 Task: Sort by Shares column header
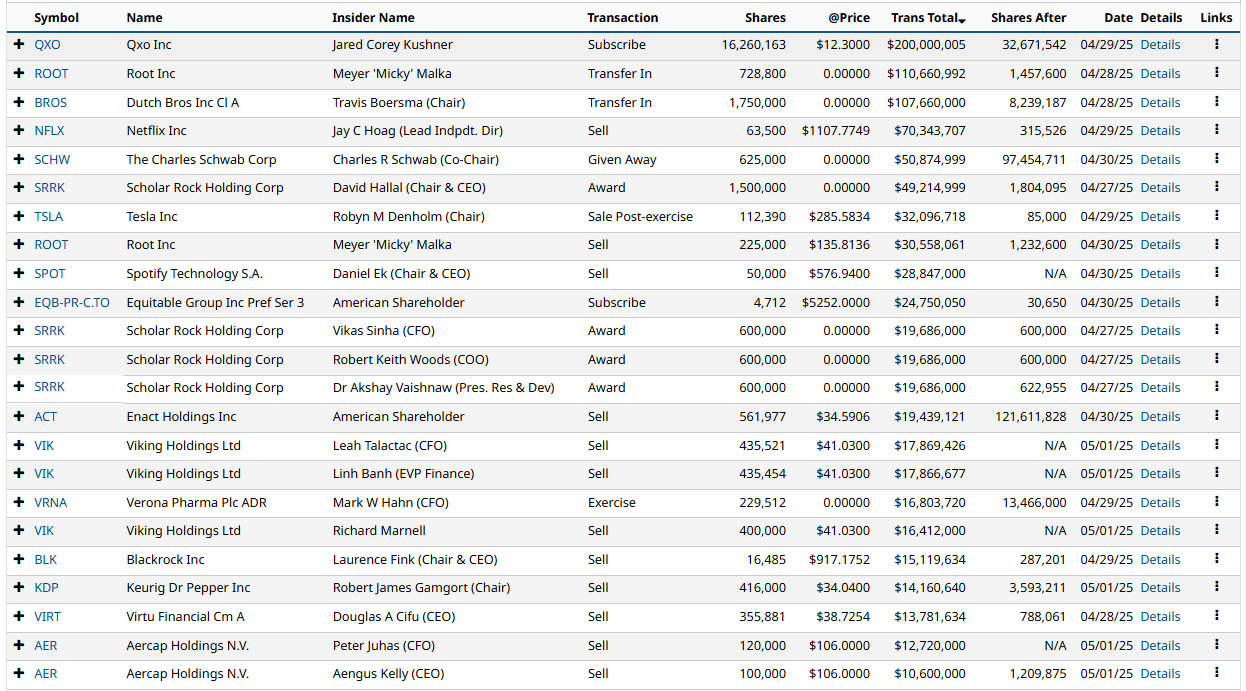coord(765,17)
